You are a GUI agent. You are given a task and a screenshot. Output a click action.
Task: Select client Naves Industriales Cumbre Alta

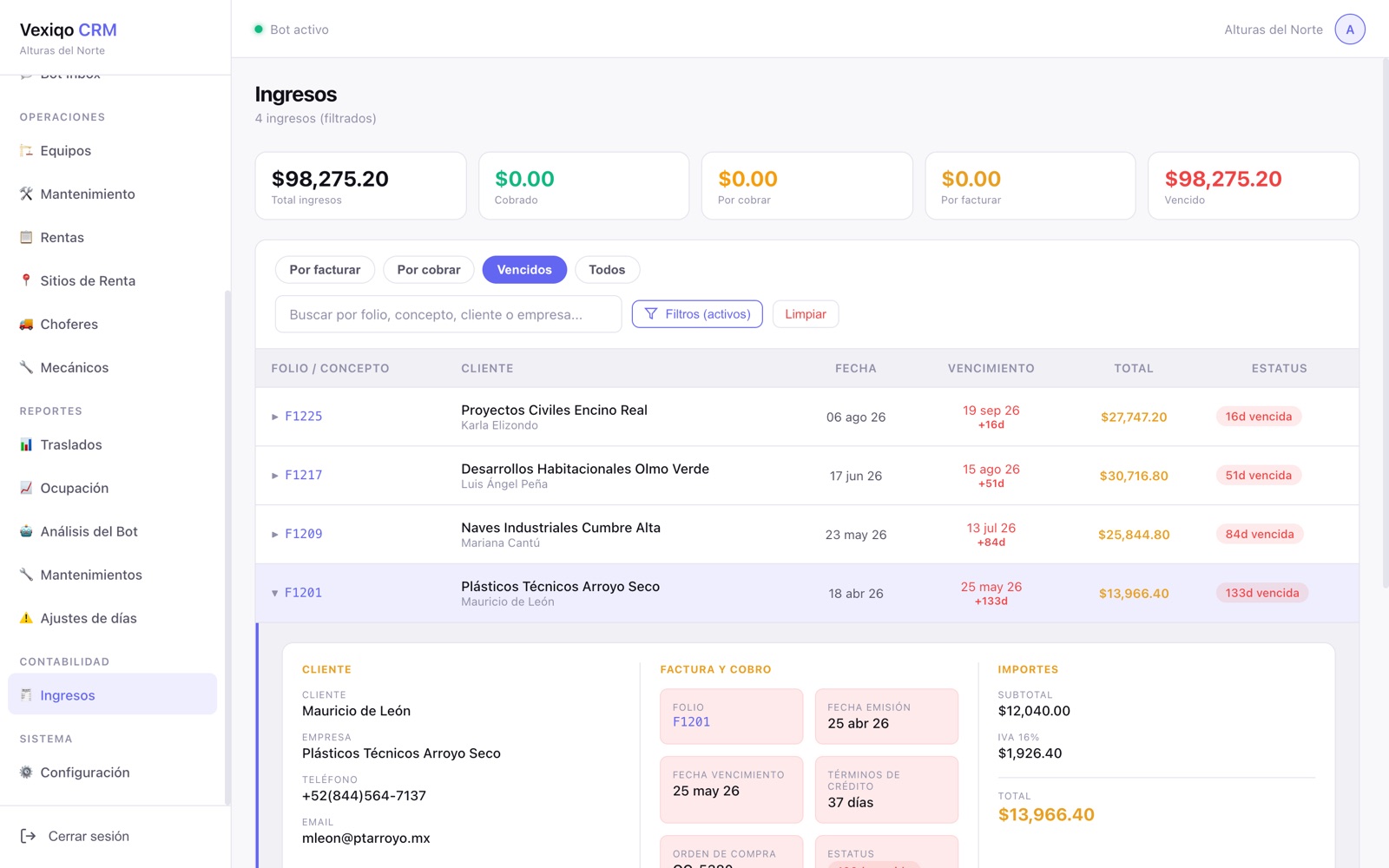561,528
